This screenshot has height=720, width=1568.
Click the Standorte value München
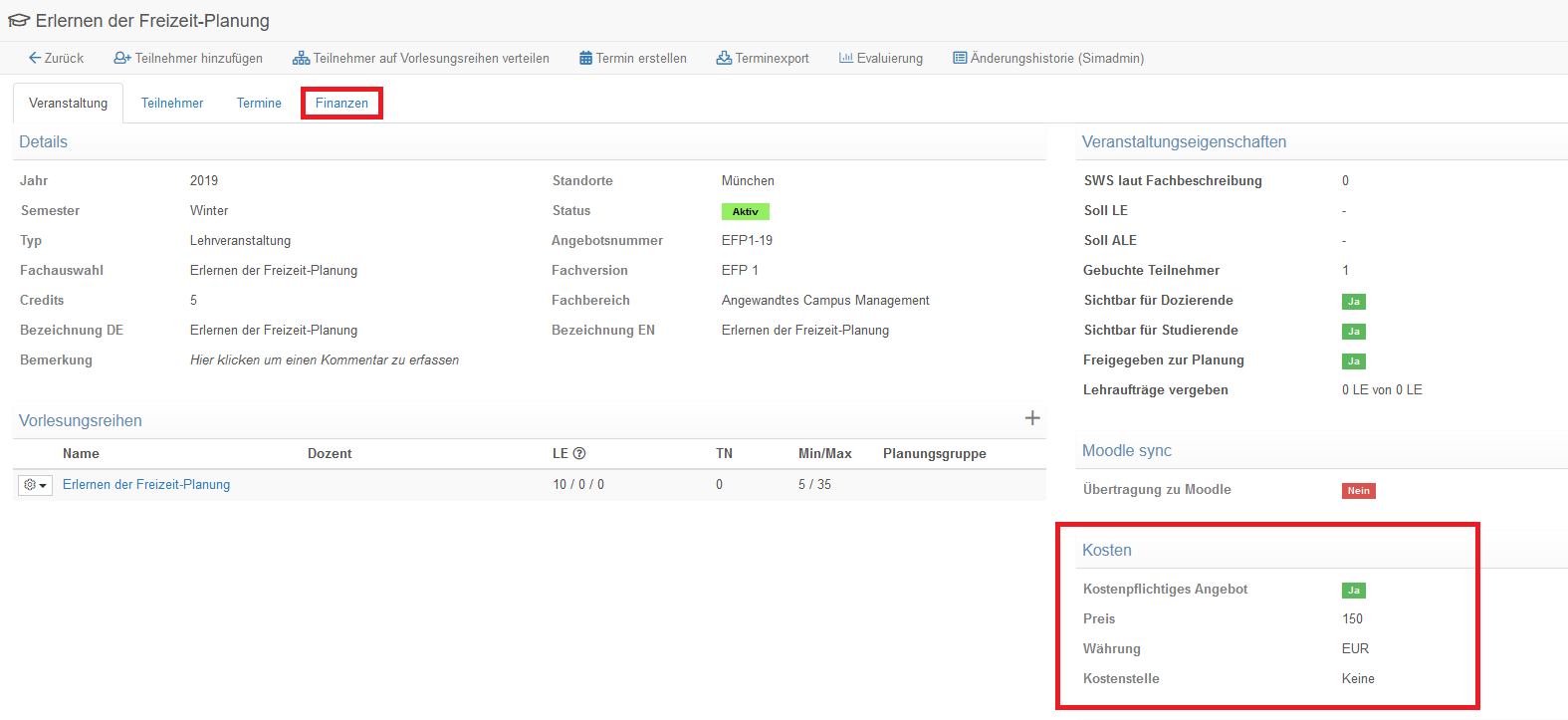coord(748,180)
